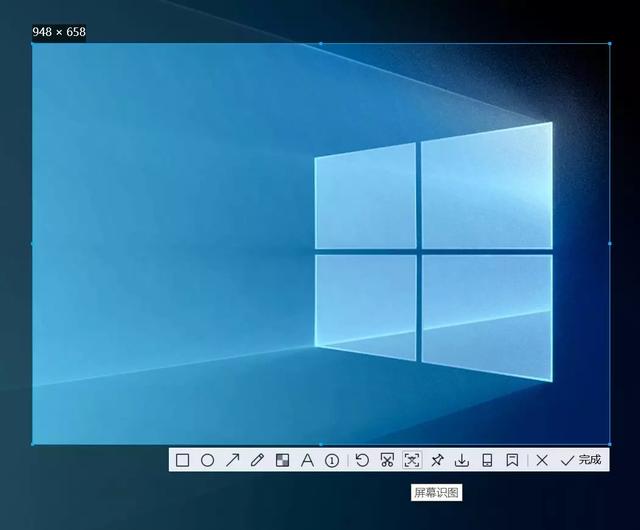This screenshot has height=530, width=640.
Task: Send the screenshot to phone
Action: click(487, 460)
